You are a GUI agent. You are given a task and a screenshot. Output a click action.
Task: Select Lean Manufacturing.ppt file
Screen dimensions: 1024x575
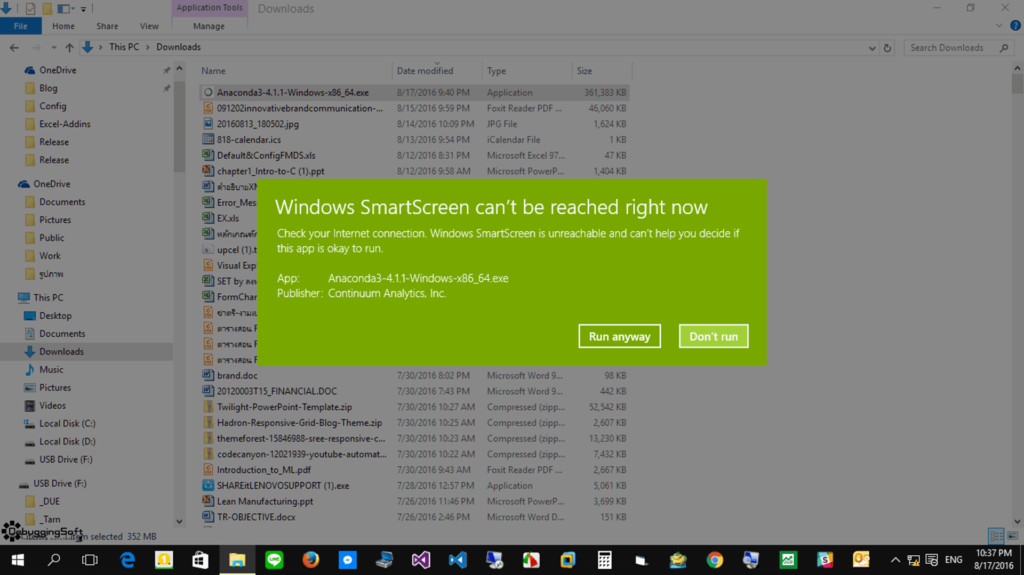coord(264,501)
